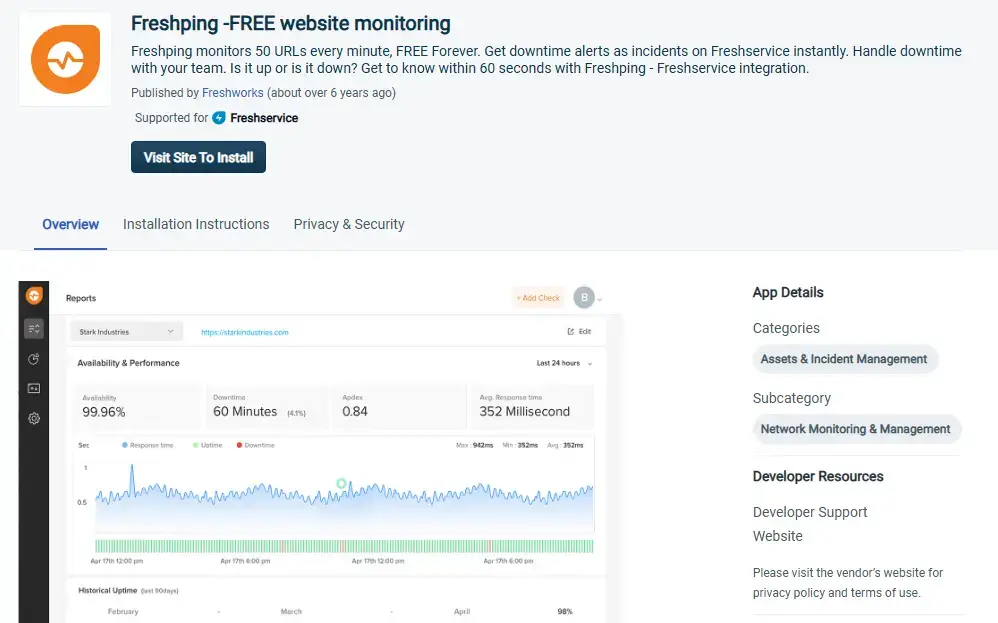Click the green uptime status bar strip

[x=344, y=546]
